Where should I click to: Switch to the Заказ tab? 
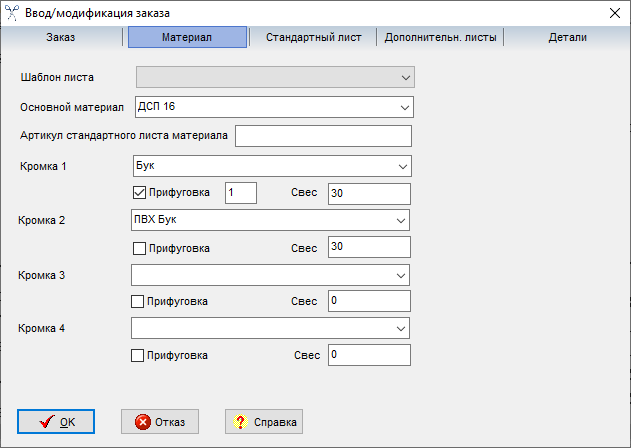[x=61, y=38]
